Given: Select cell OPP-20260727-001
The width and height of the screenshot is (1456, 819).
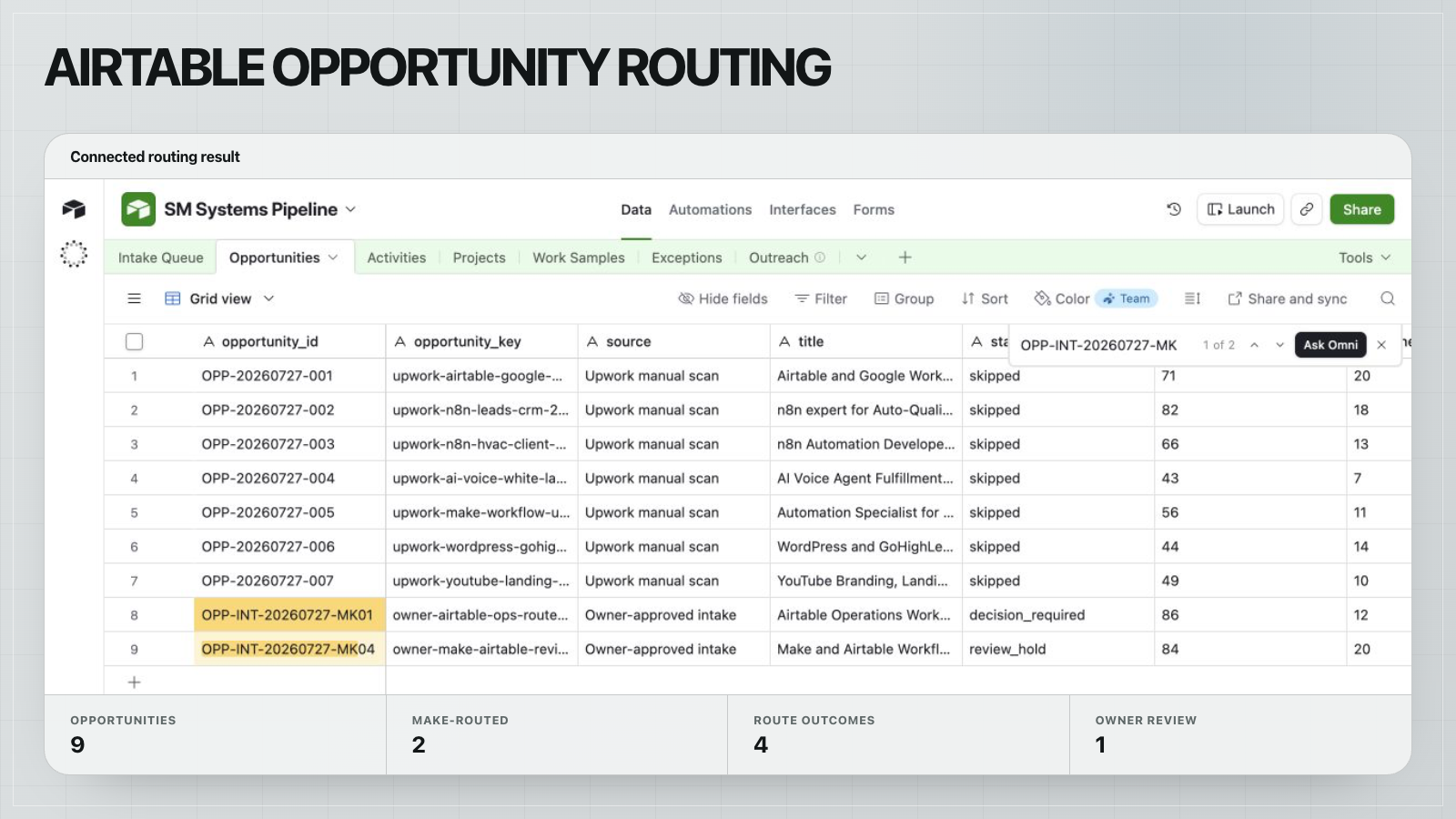Looking at the screenshot, I should point(289,376).
